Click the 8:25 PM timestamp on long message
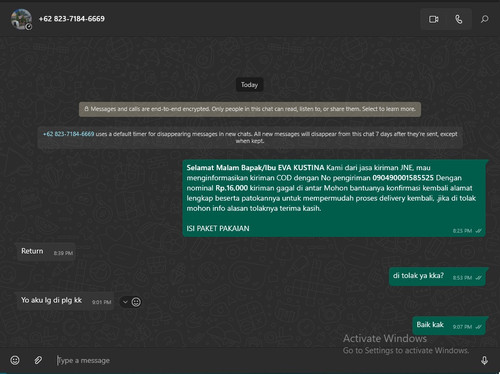The image size is (500, 374). (462, 231)
